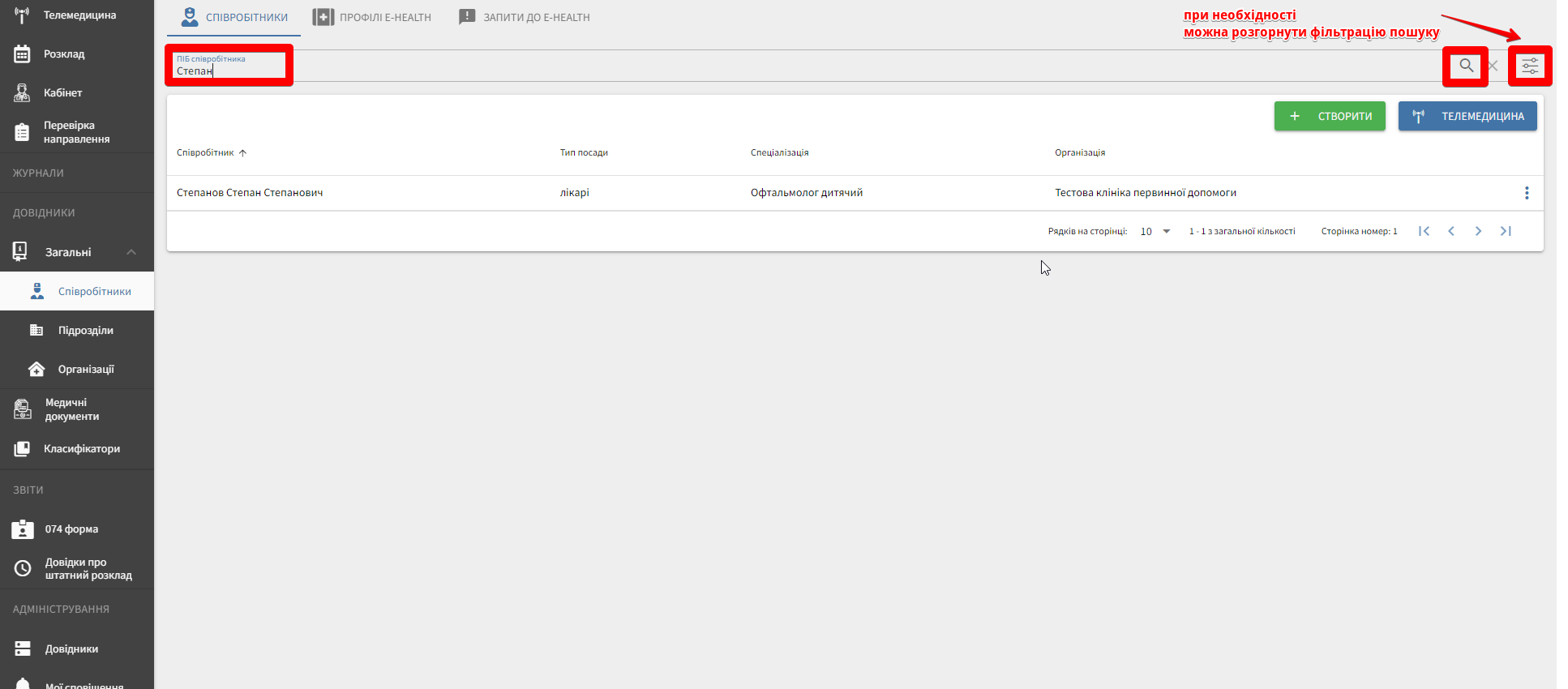Image resolution: width=1568 pixels, height=689 pixels.
Task: Click the search magnifier icon
Action: tap(1466, 66)
